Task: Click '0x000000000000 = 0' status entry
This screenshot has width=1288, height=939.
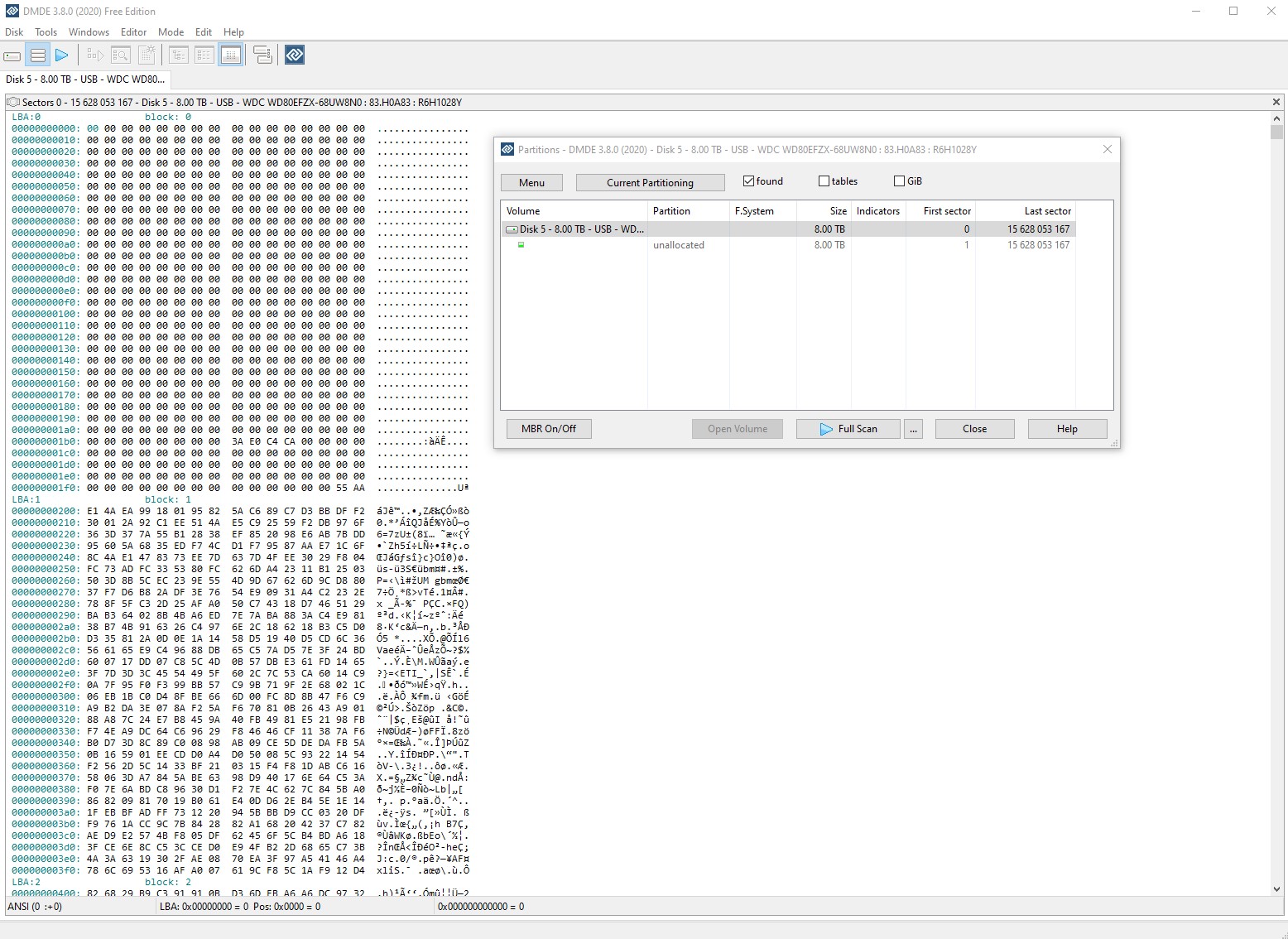Action: pyautogui.click(x=480, y=907)
